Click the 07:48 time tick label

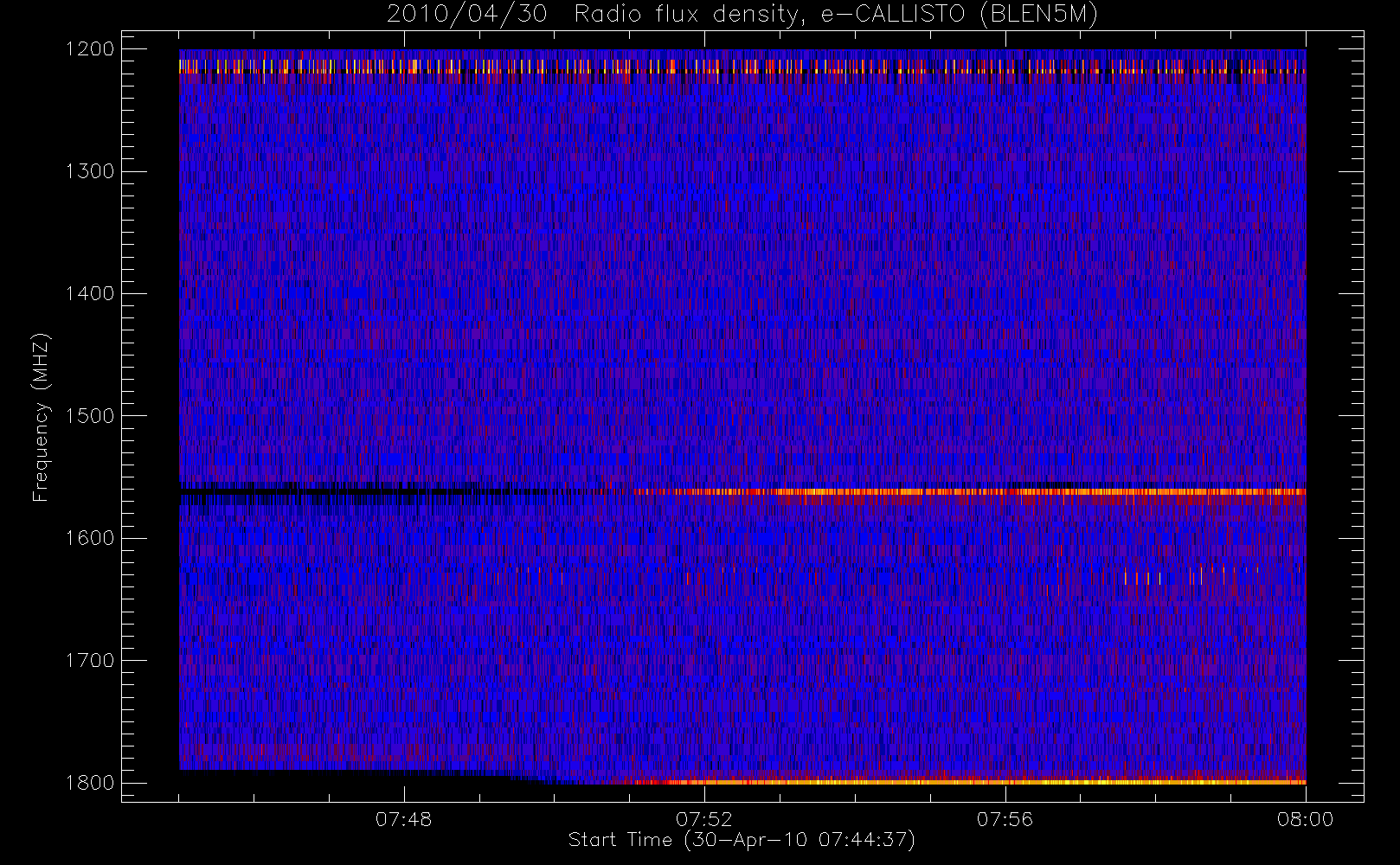click(403, 819)
